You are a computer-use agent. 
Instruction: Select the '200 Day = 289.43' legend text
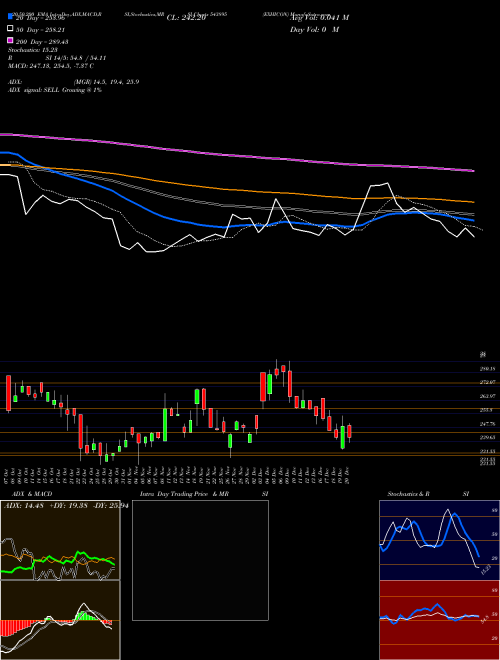43,41
